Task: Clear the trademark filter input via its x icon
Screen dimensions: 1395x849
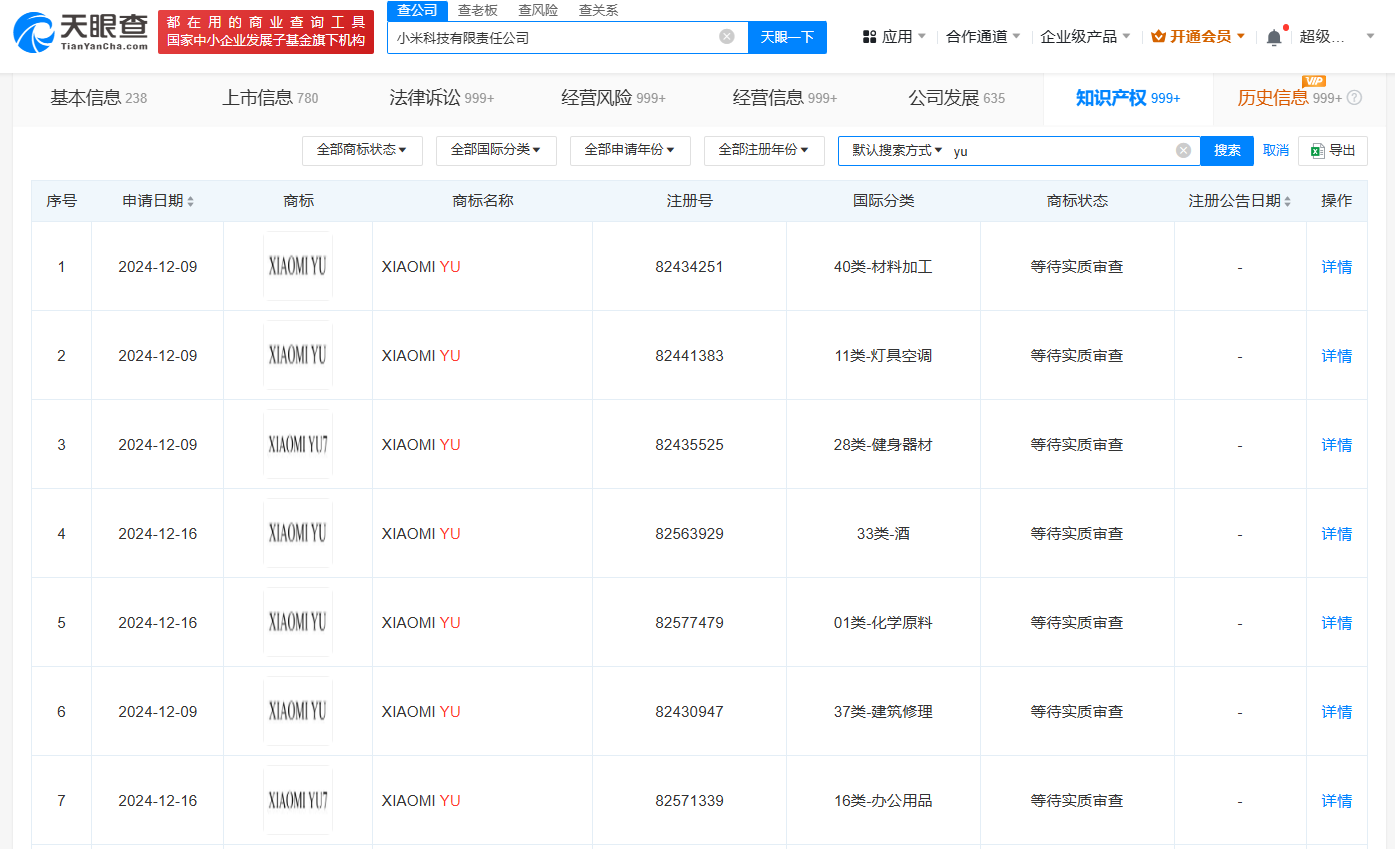Action: pos(1182,150)
